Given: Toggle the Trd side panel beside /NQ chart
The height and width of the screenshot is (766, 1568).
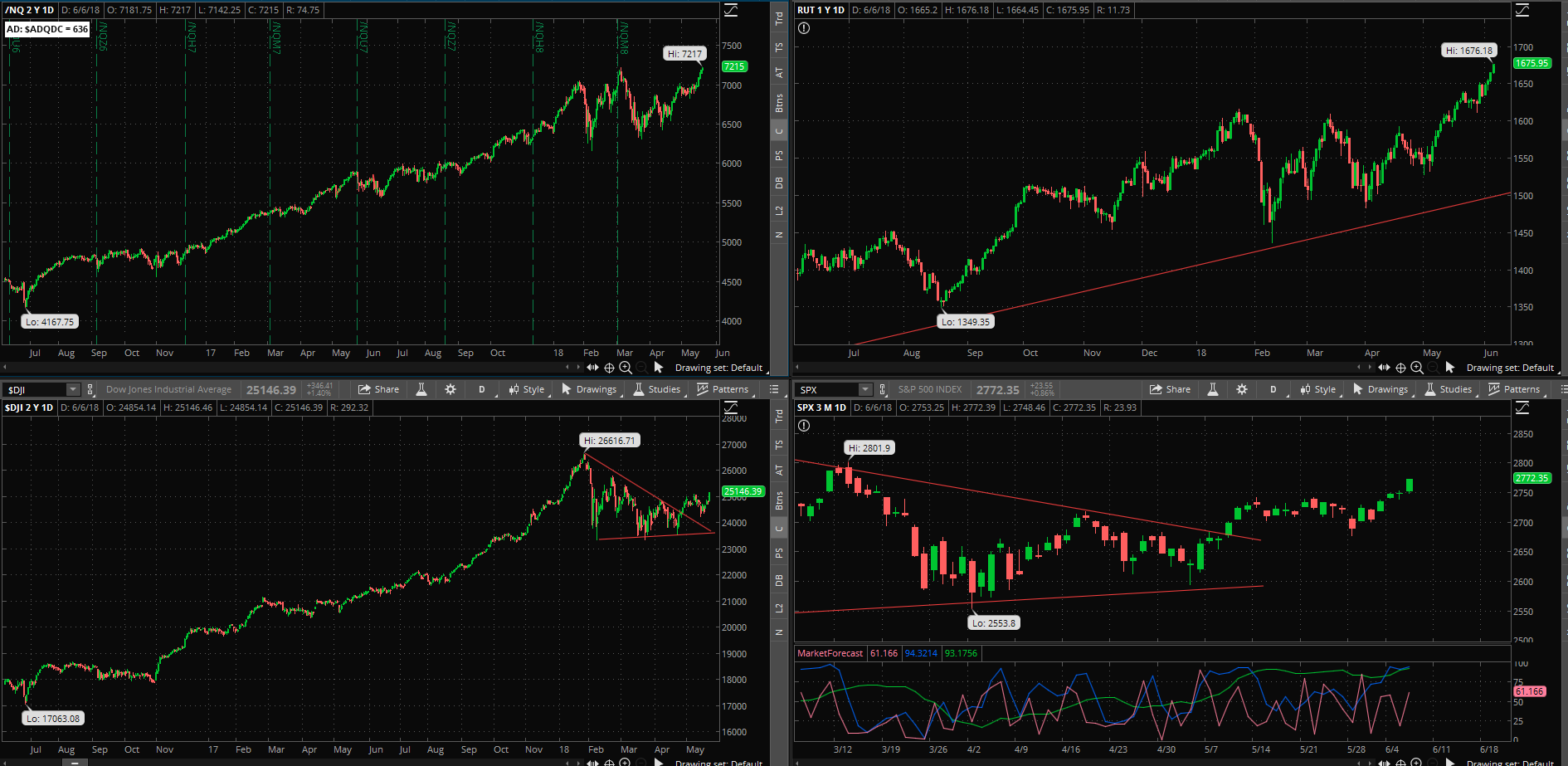Looking at the screenshot, I should 779,18.
